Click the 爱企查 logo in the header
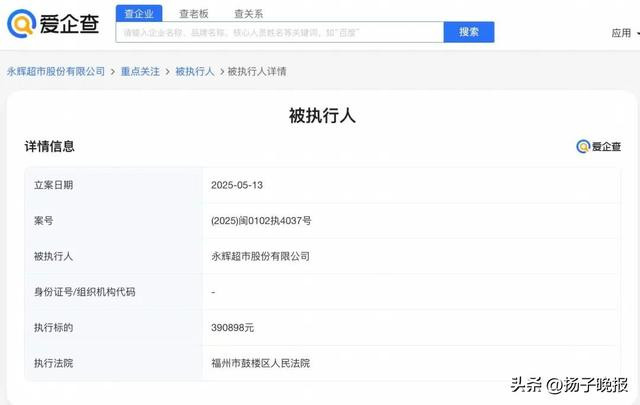The height and width of the screenshot is (405, 640). [x=53, y=24]
